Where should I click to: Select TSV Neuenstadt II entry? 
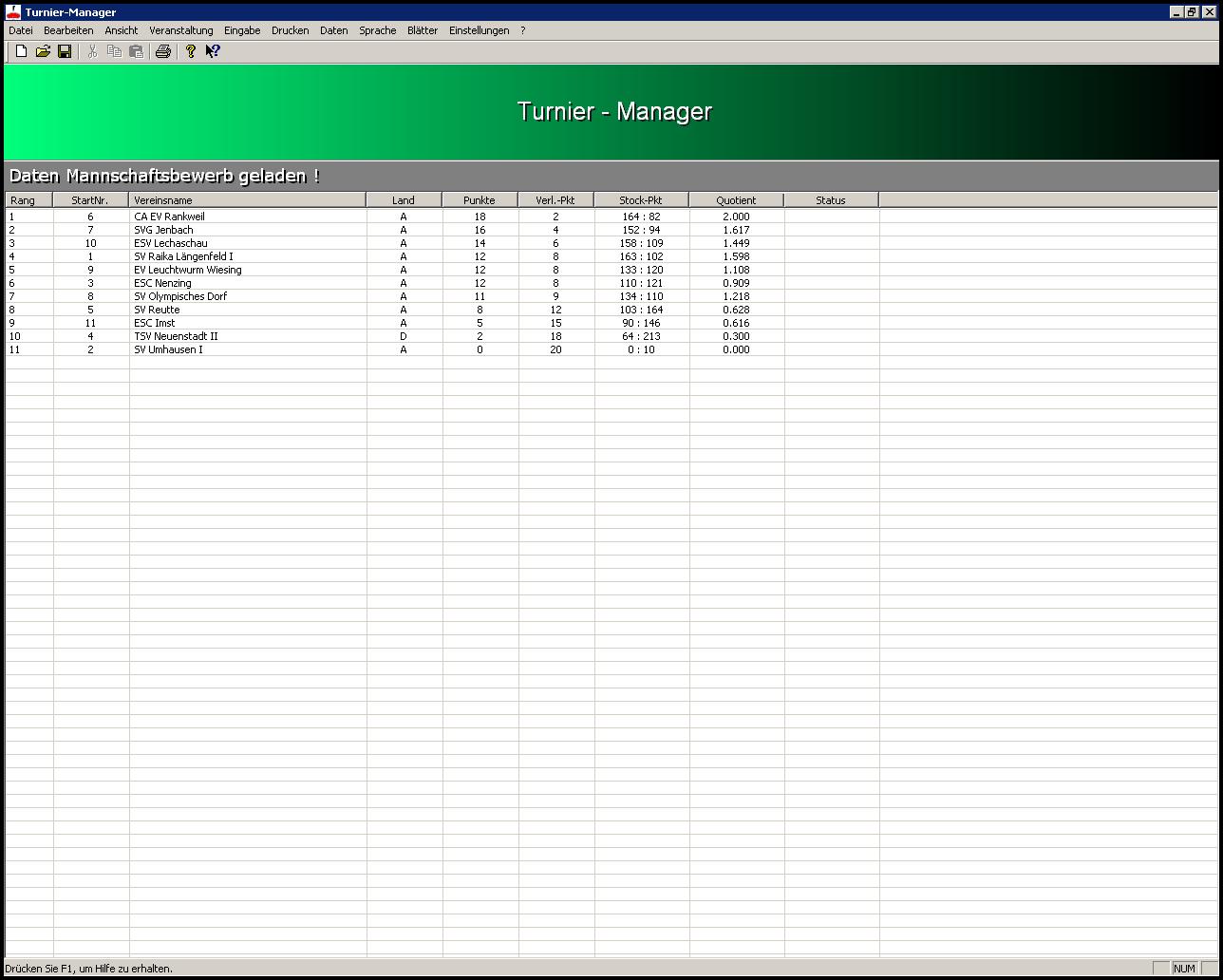(176, 336)
